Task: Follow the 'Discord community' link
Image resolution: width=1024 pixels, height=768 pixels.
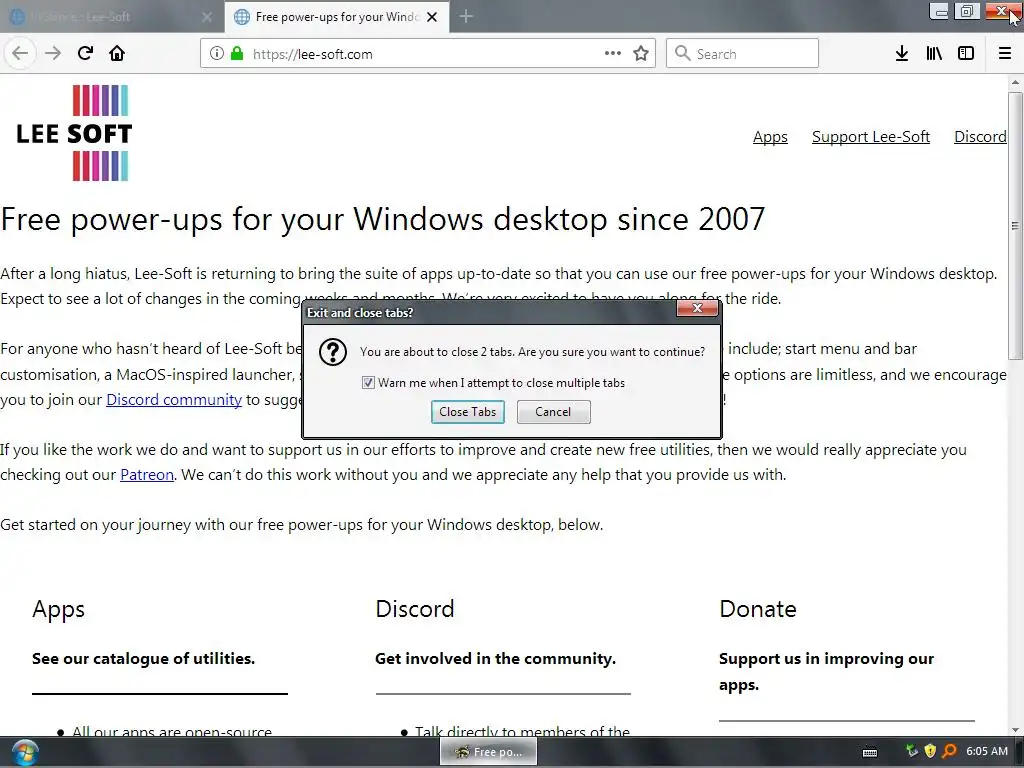Action: click(x=174, y=400)
